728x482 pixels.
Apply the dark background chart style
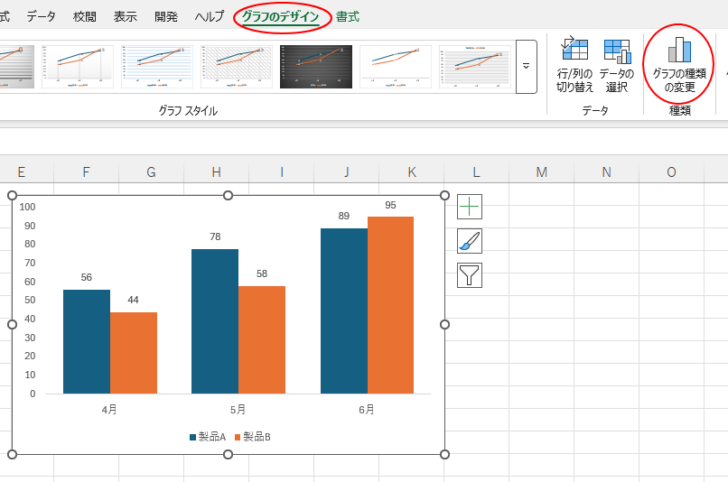point(316,66)
